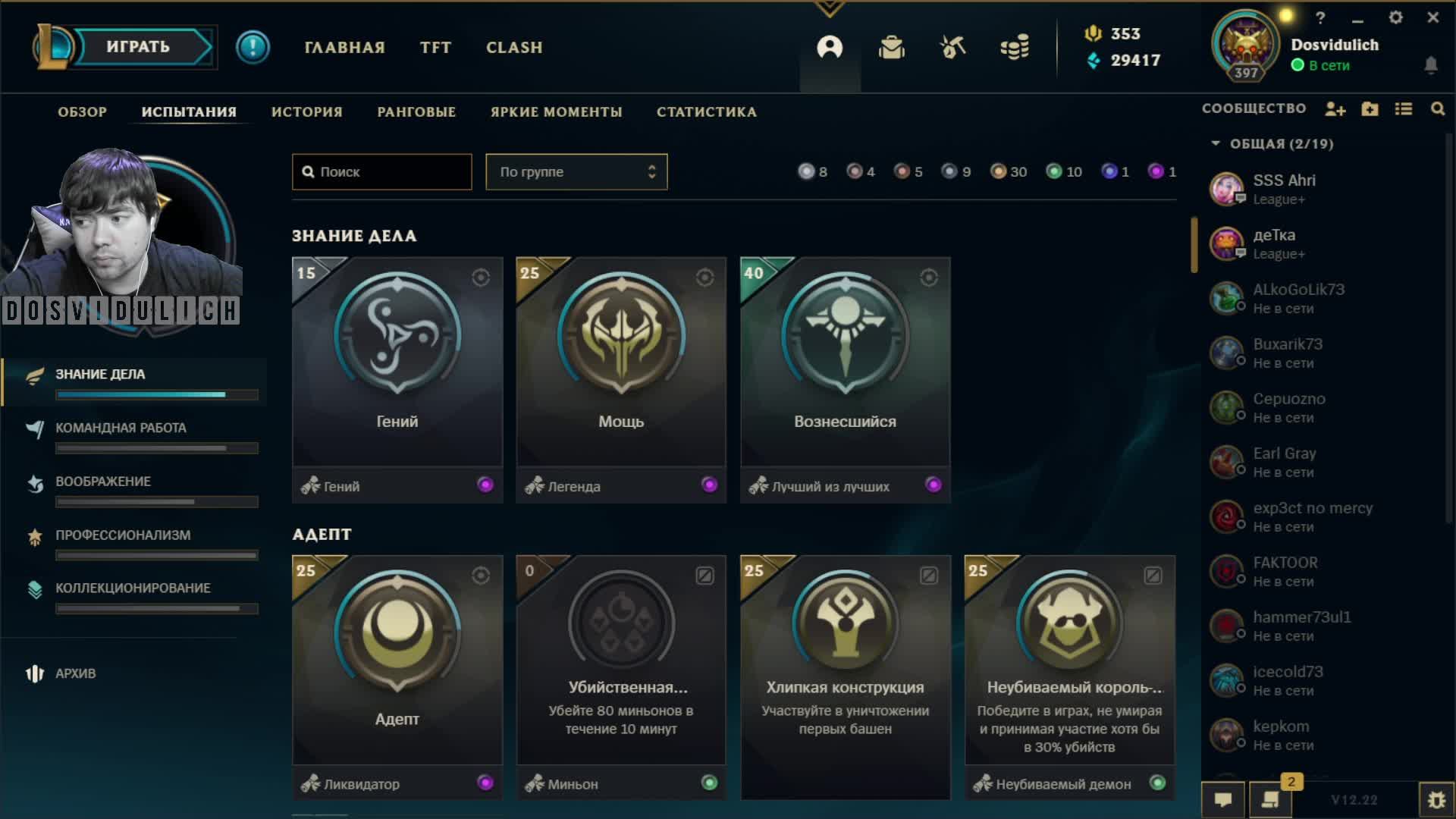Click the add friend icon
The height and width of the screenshot is (819, 1456).
(1335, 109)
